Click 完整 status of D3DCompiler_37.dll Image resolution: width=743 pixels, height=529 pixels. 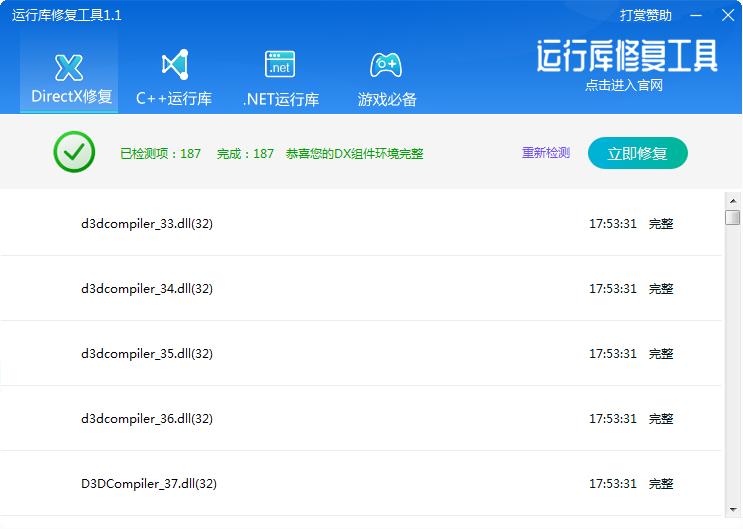[661, 483]
